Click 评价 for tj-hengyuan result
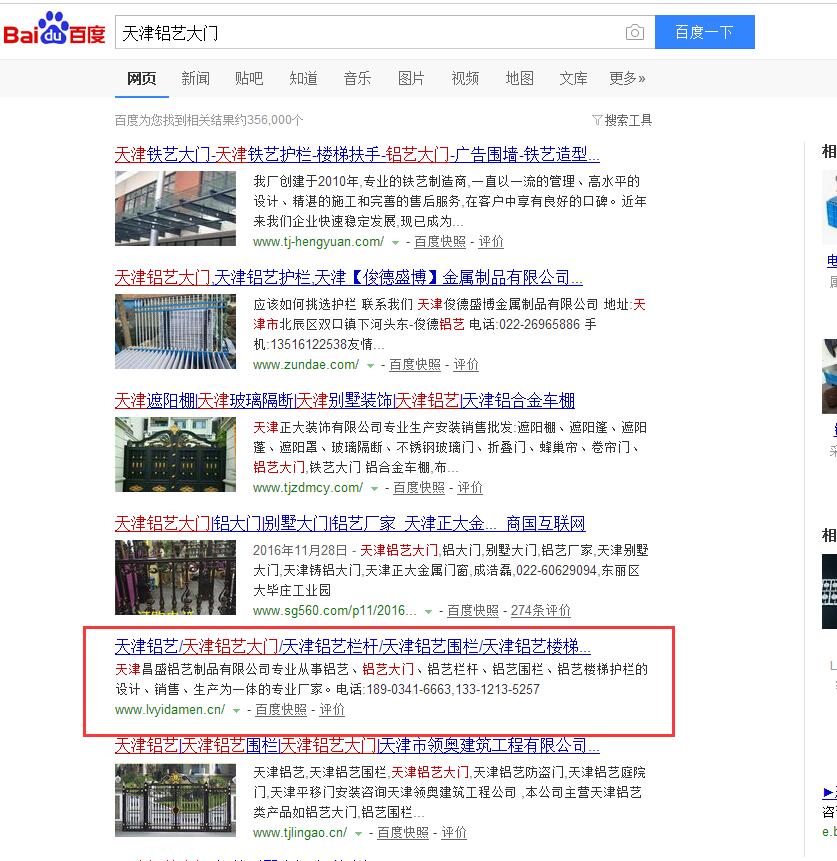The width and height of the screenshot is (837, 861). [490, 242]
